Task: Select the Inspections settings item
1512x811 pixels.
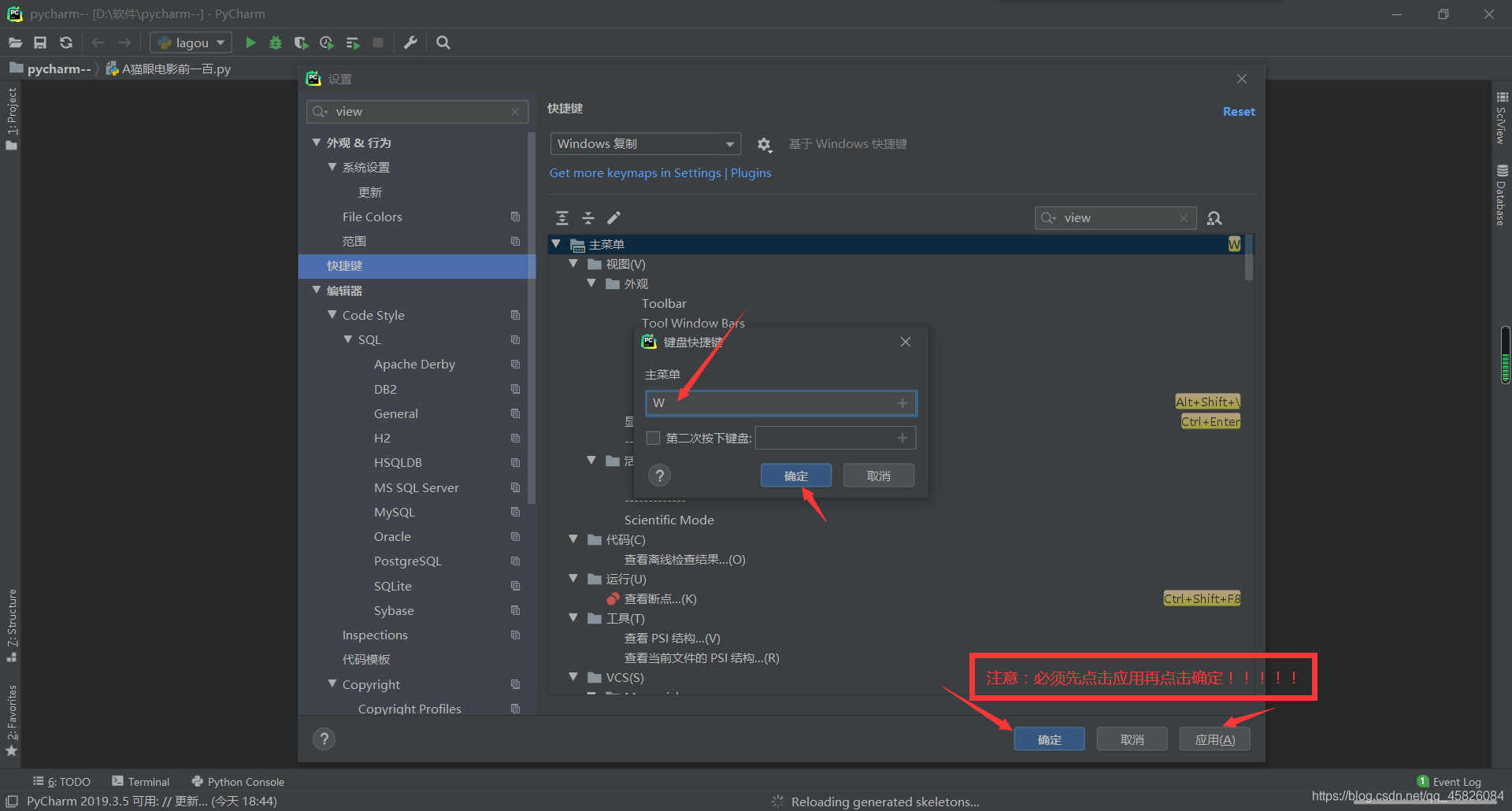Action: (375, 635)
